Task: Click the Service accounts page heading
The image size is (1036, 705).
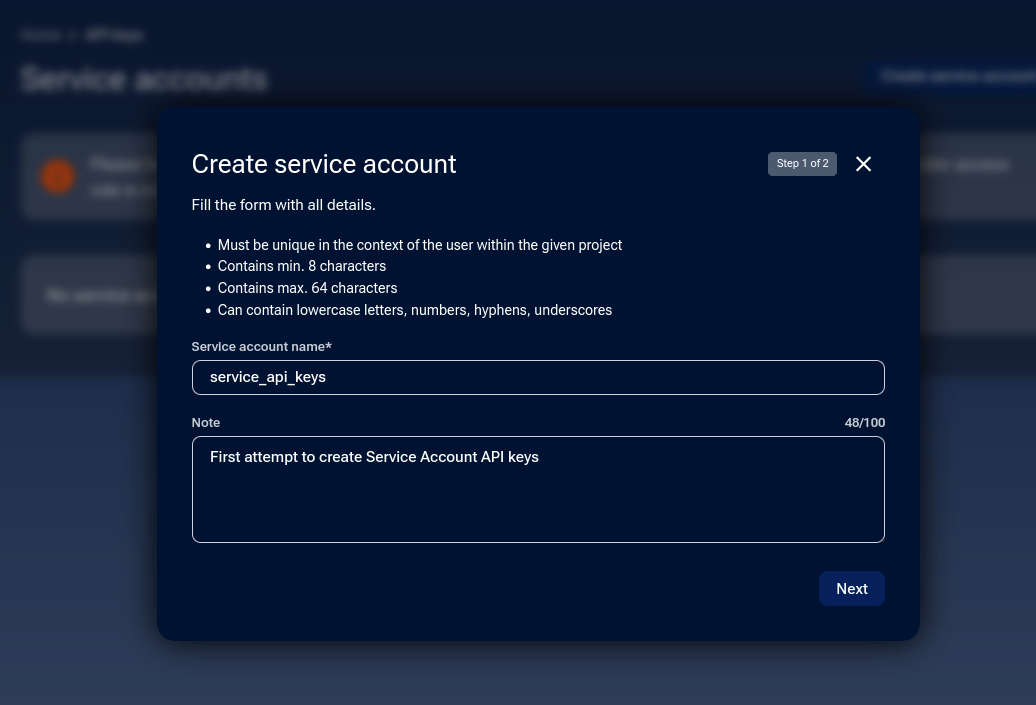Action: (x=143, y=78)
